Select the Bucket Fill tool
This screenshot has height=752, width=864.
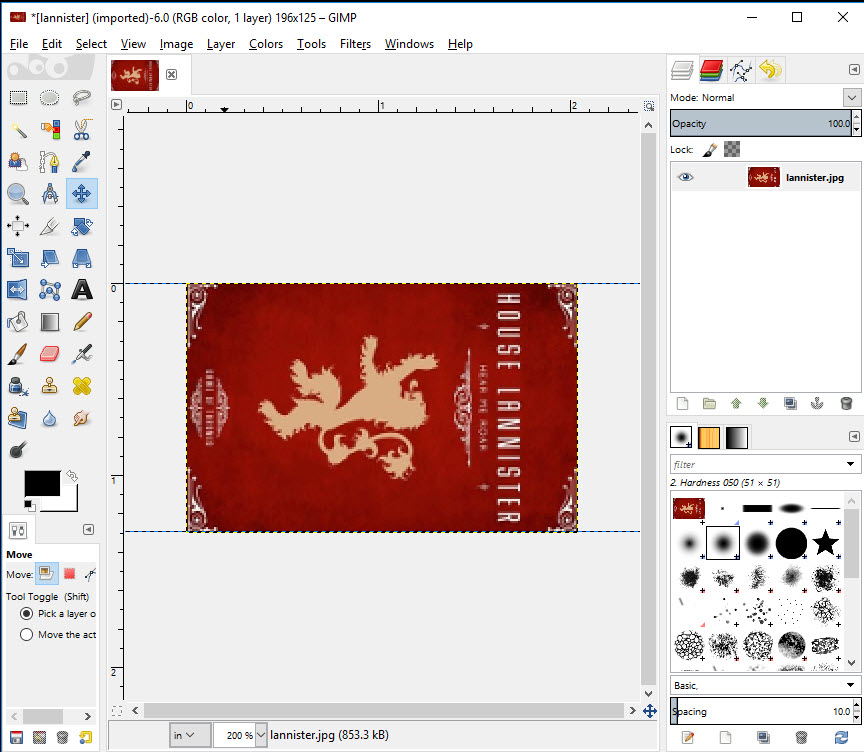[18, 322]
